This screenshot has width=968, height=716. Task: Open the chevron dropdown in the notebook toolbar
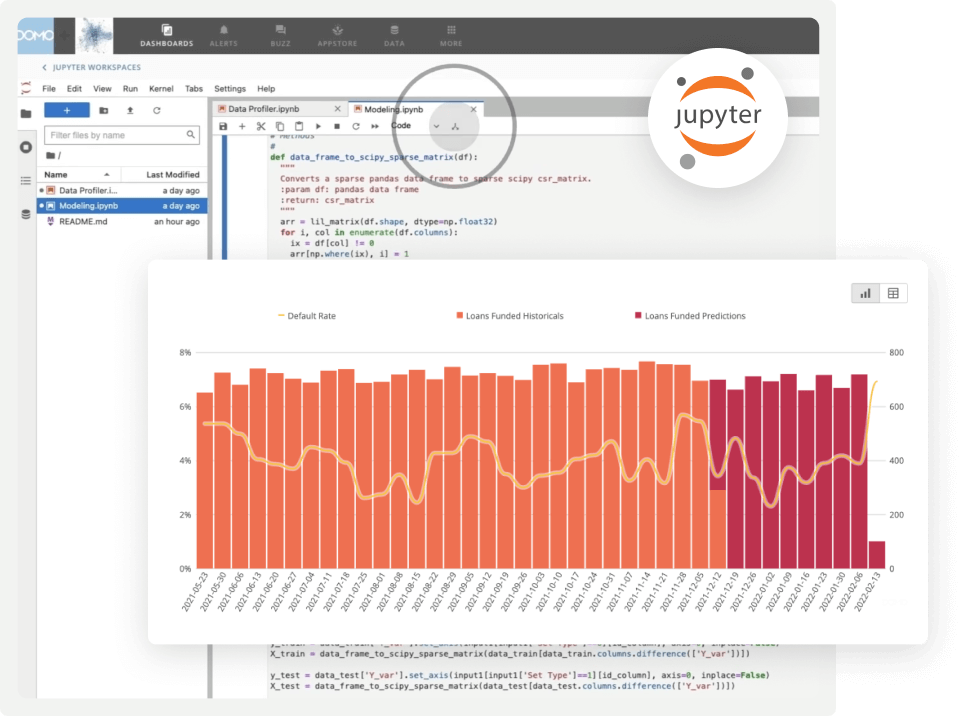pyautogui.click(x=437, y=126)
